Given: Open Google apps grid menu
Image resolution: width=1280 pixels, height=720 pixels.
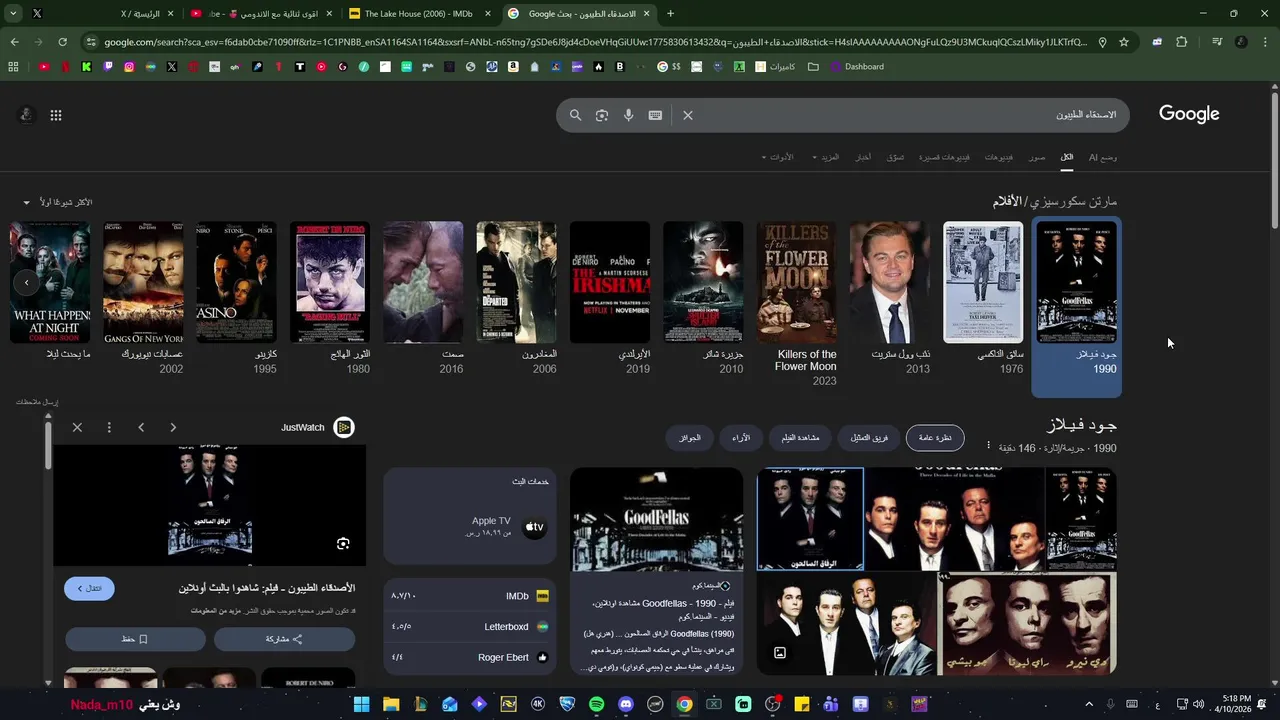Looking at the screenshot, I should coord(56,115).
